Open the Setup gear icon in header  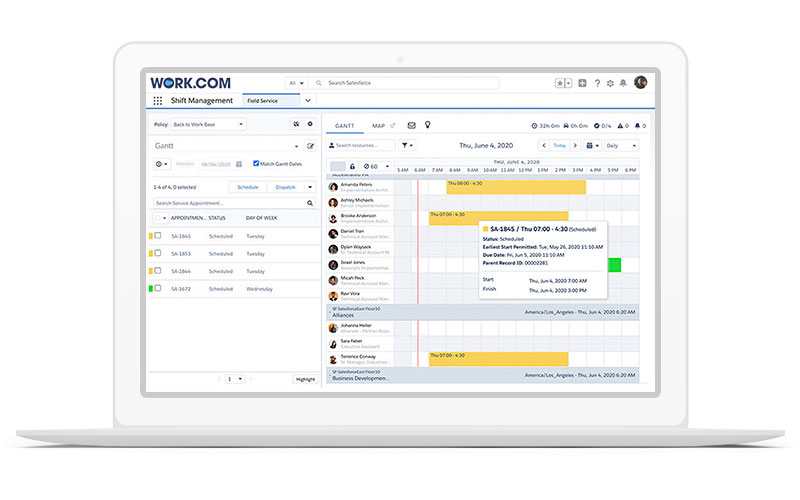point(610,83)
